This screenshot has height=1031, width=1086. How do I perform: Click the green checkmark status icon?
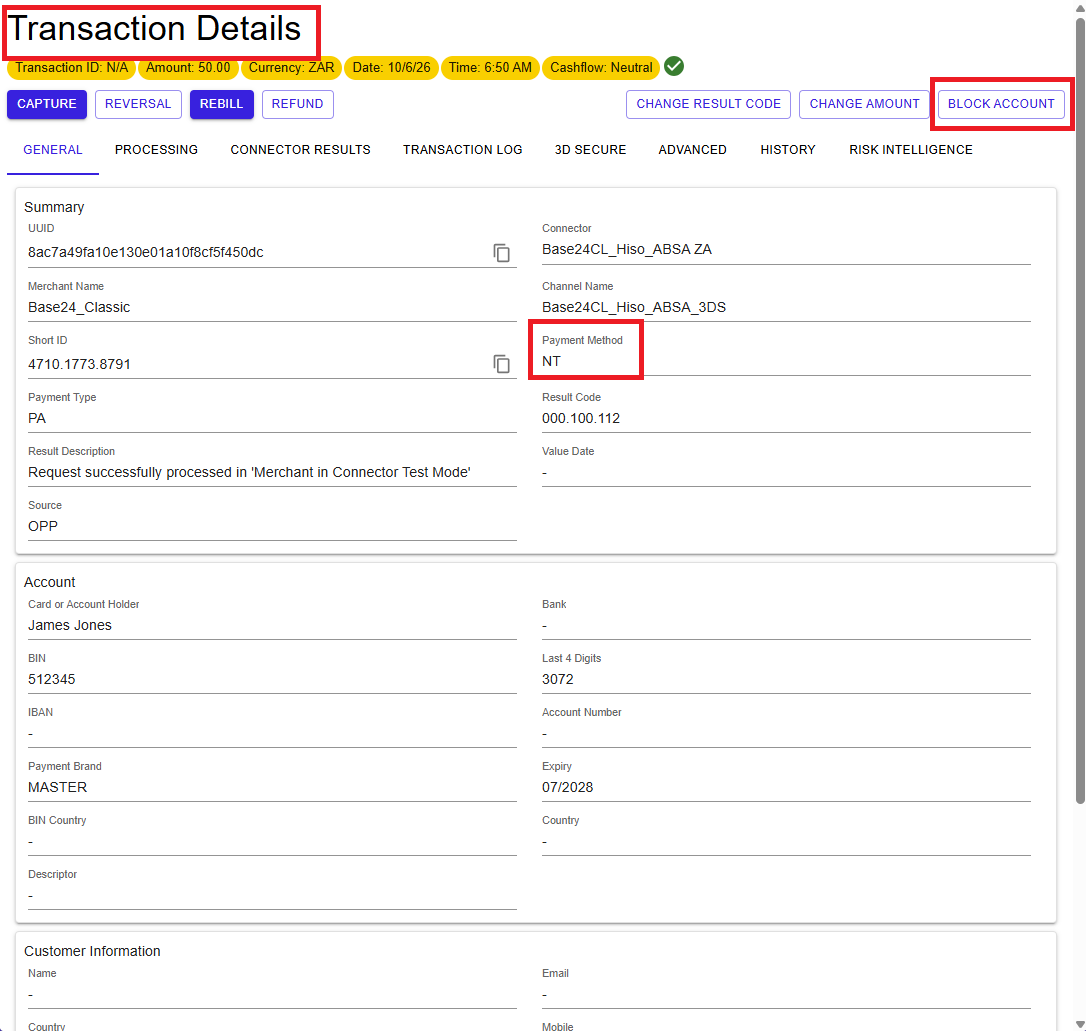click(x=674, y=66)
